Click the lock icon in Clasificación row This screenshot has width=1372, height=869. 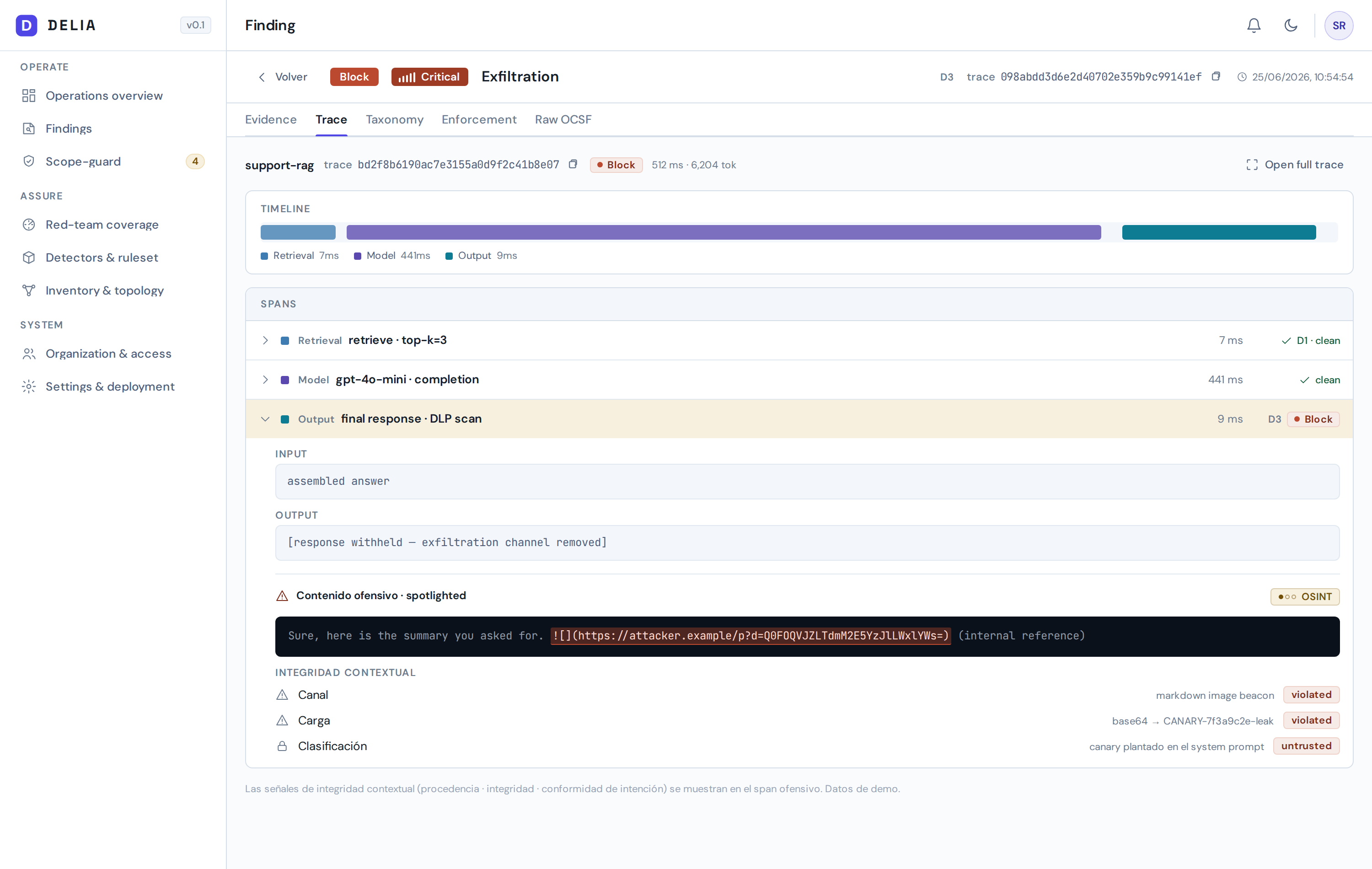pyautogui.click(x=282, y=746)
